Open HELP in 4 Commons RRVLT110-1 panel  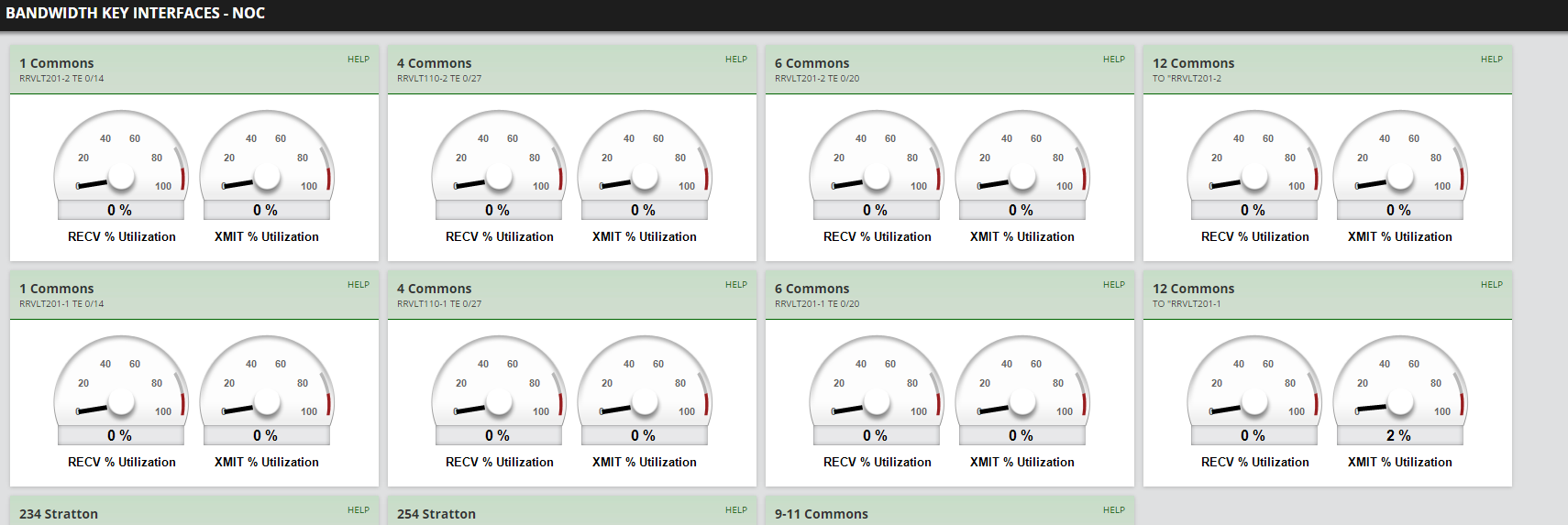(736, 285)
